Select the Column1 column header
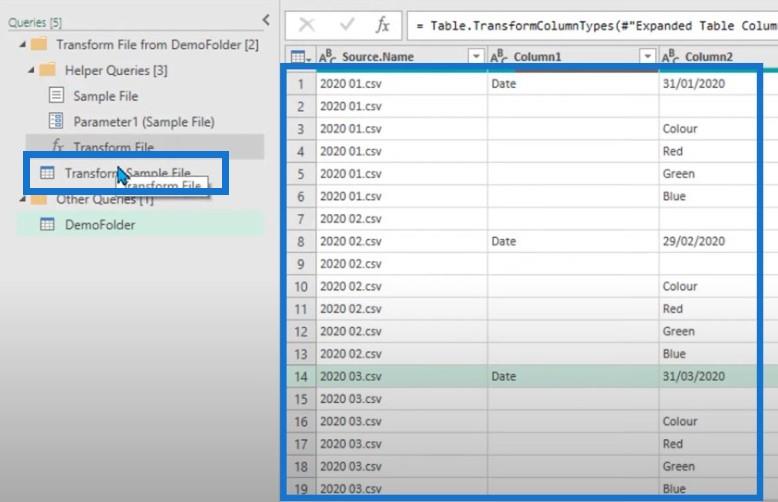The image size is (778, 502). 537,57
